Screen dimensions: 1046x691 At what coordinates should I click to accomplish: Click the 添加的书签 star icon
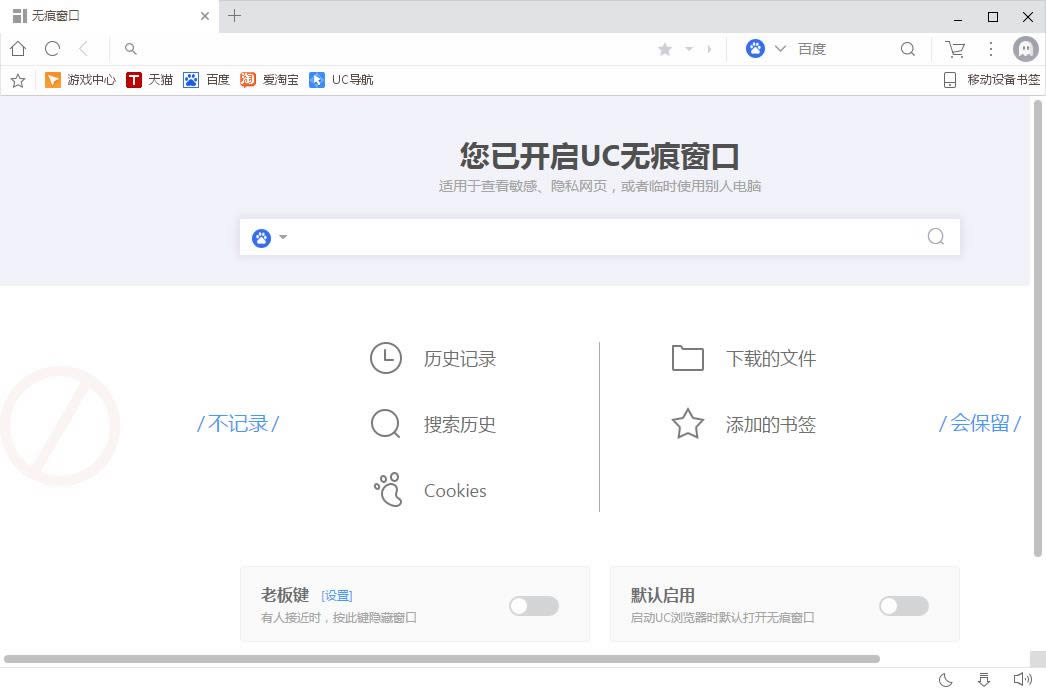click(x=688, y=424)
